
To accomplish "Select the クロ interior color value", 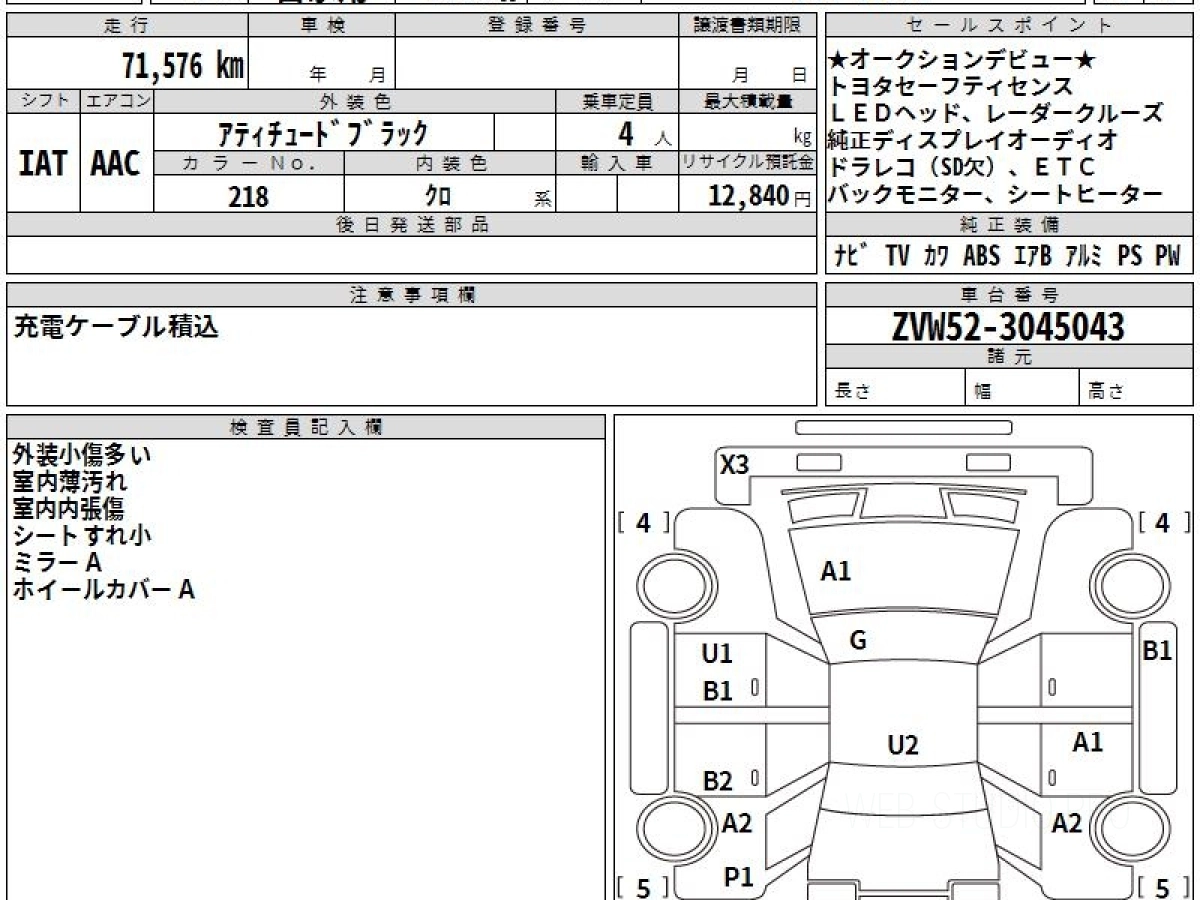I will (439, 196).
